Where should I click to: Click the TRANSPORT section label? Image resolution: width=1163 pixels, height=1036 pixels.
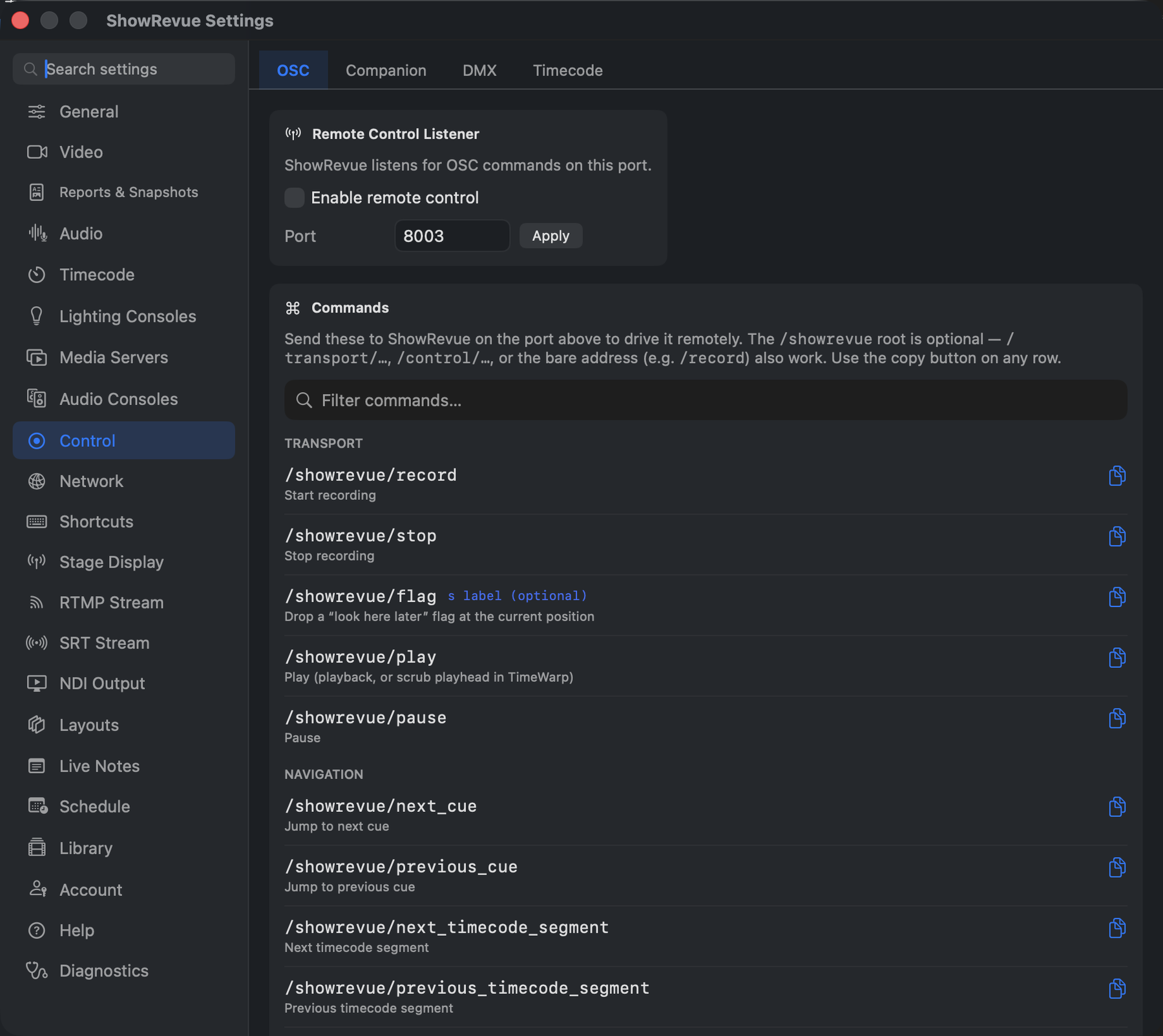pos(323,443)
